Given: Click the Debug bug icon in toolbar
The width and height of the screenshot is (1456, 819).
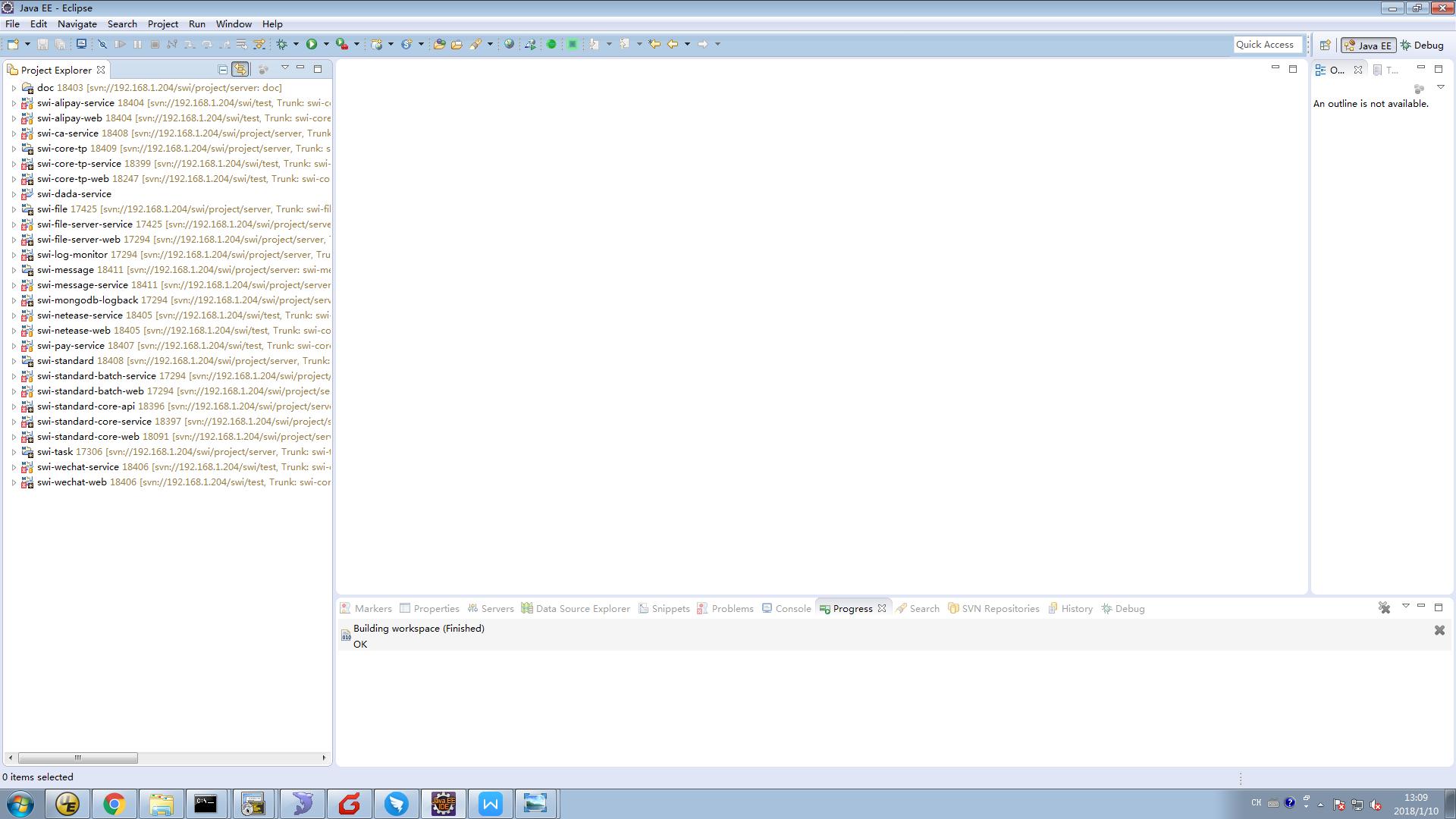Looking at the screenshot, I should tap(281, 44).
